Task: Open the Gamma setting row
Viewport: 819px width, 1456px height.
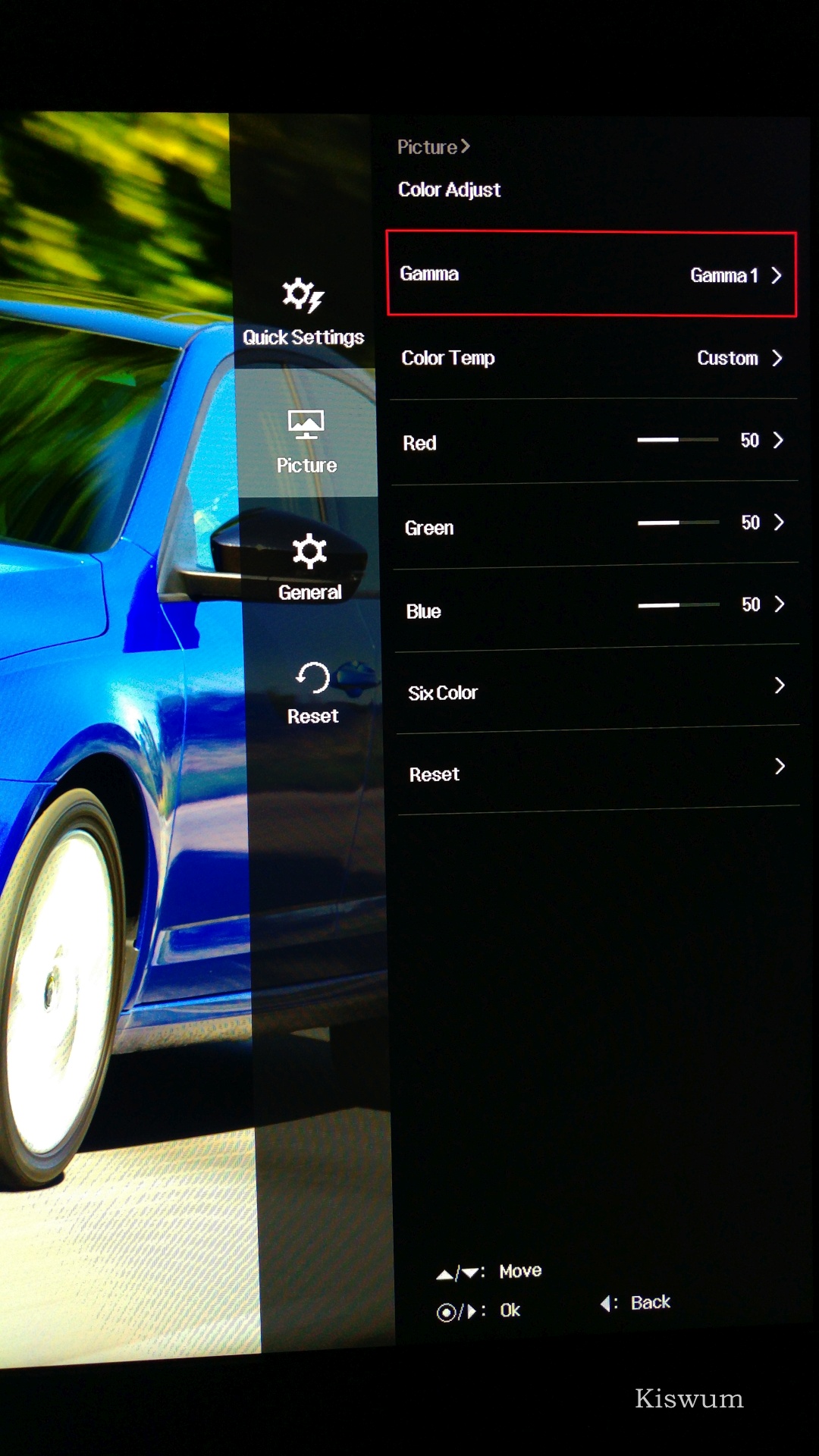Action: 591,274
